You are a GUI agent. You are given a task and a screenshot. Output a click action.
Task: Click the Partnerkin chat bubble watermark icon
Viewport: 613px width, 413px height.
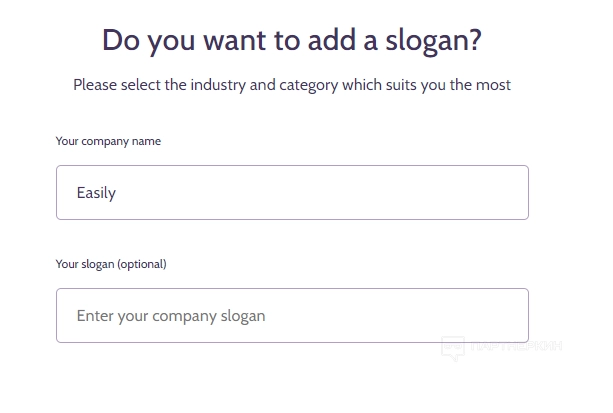[x=454, y=348]
